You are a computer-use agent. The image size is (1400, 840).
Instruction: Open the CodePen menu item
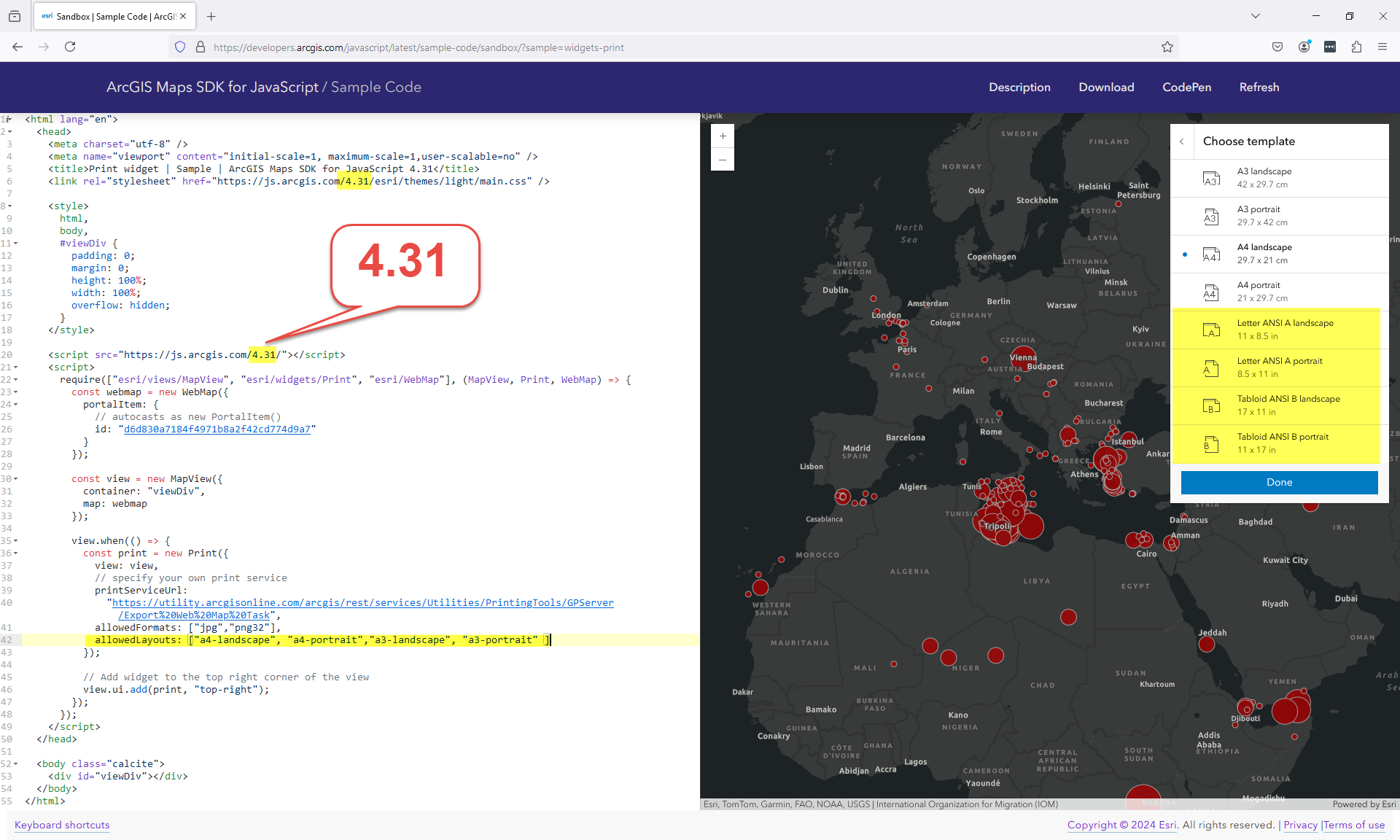1186,87
